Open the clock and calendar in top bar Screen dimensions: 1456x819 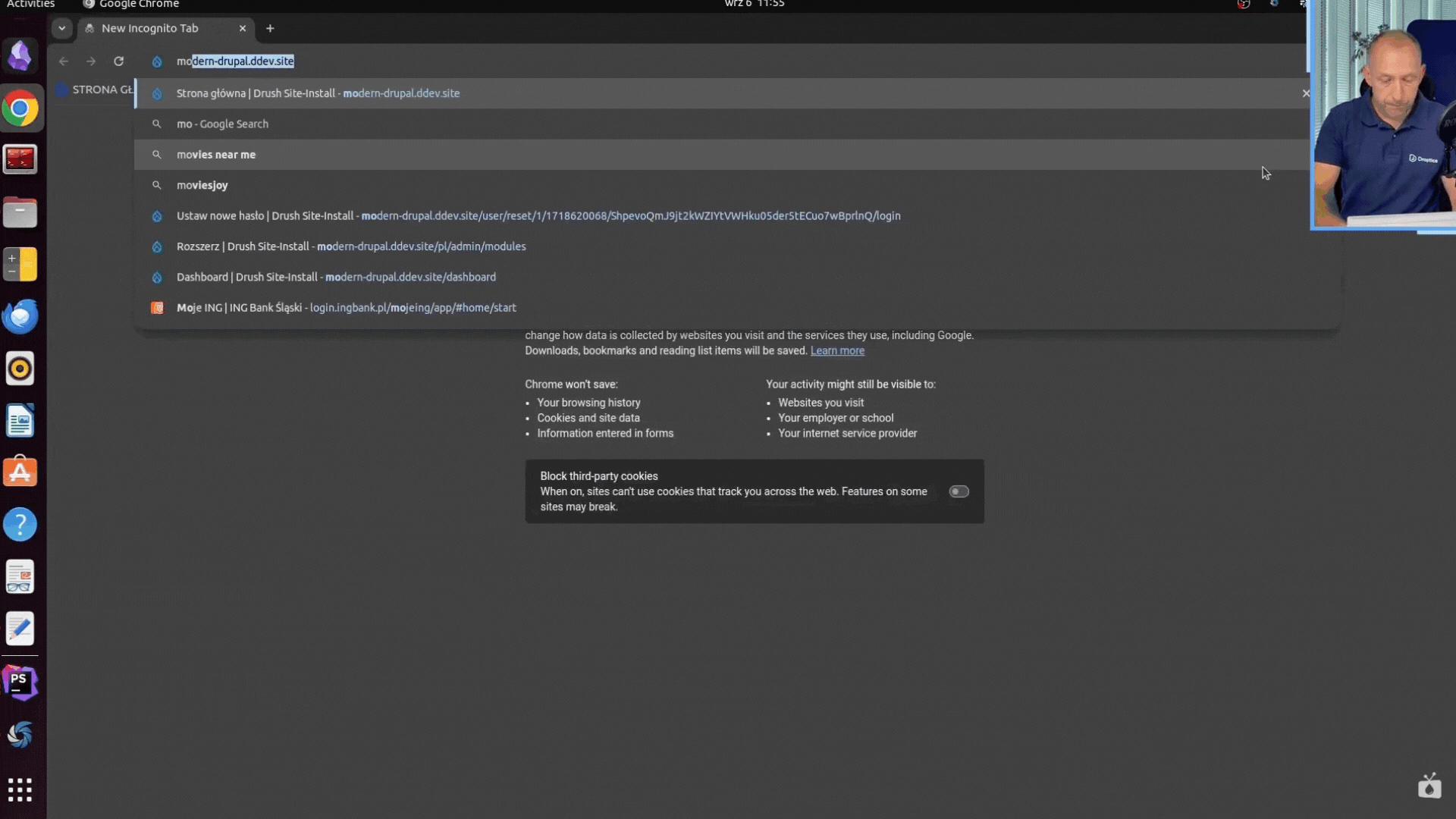[x=754, y=5]
